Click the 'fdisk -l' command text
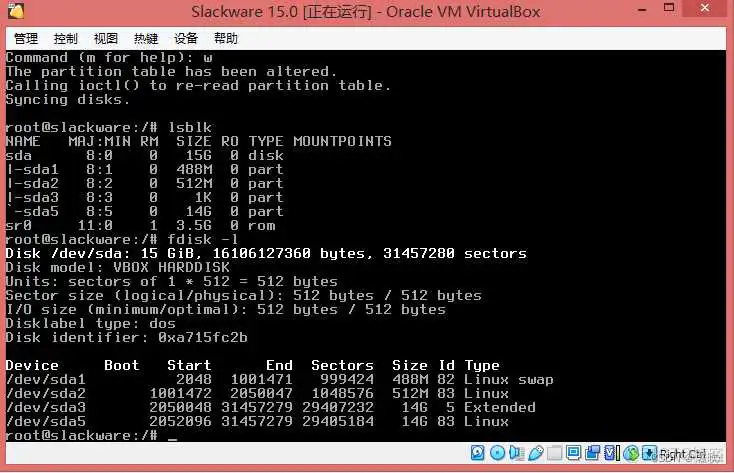This screenshot has width=734, height=473. [203, 239]
